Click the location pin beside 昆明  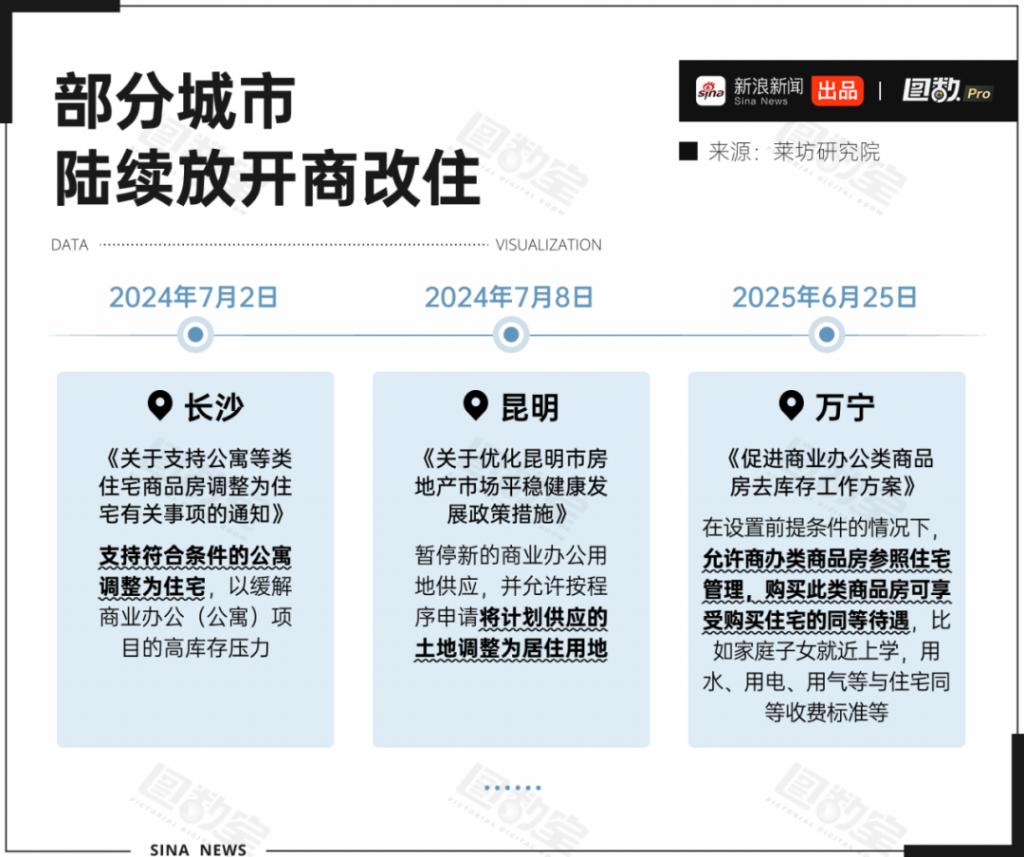tap(475, 406)
